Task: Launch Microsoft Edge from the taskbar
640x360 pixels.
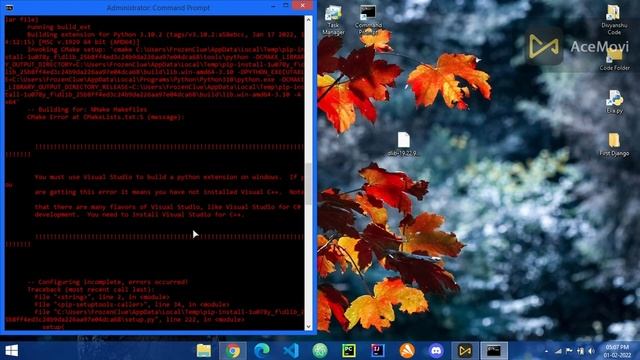Action: click(262, 351)
